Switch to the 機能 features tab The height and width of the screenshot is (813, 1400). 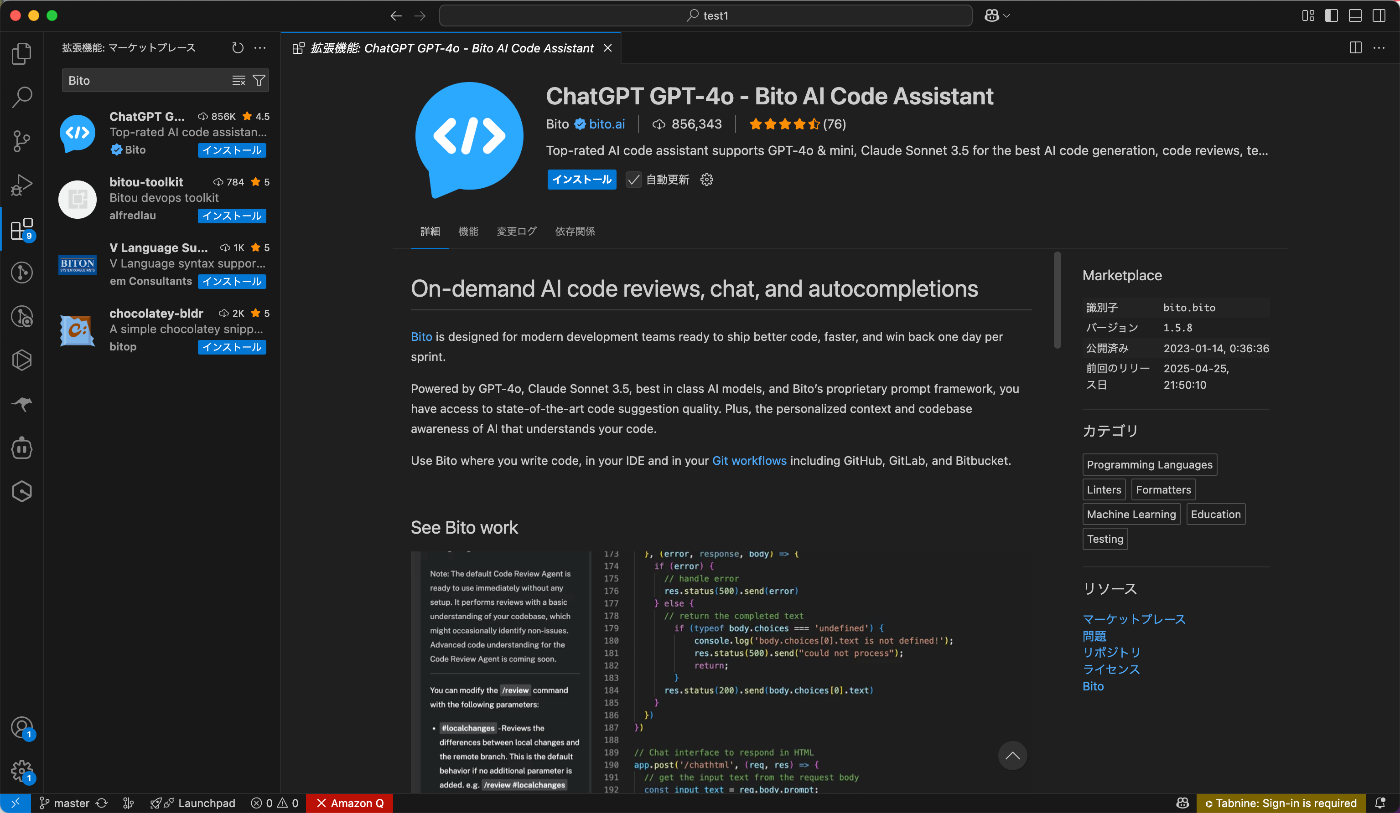click(x=468, y=231)
